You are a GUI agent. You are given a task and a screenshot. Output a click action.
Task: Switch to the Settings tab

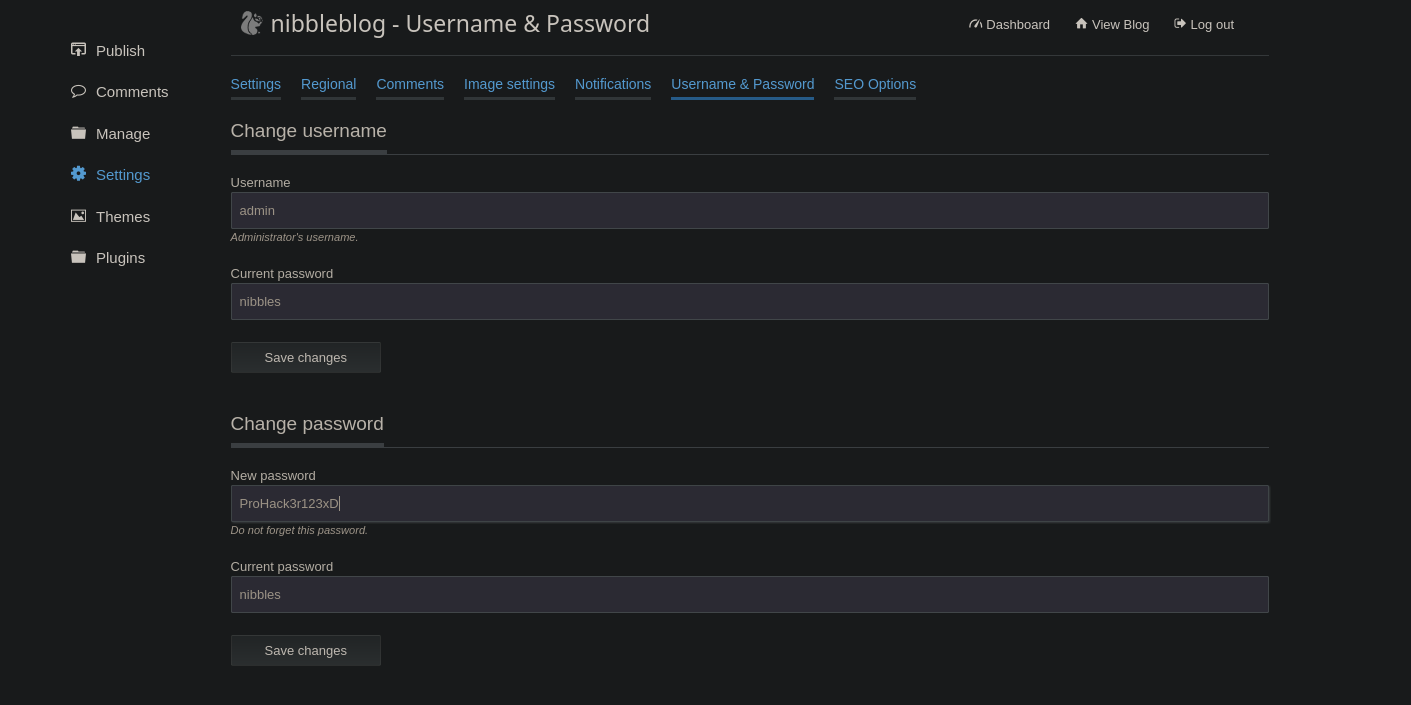click(256, 84)
